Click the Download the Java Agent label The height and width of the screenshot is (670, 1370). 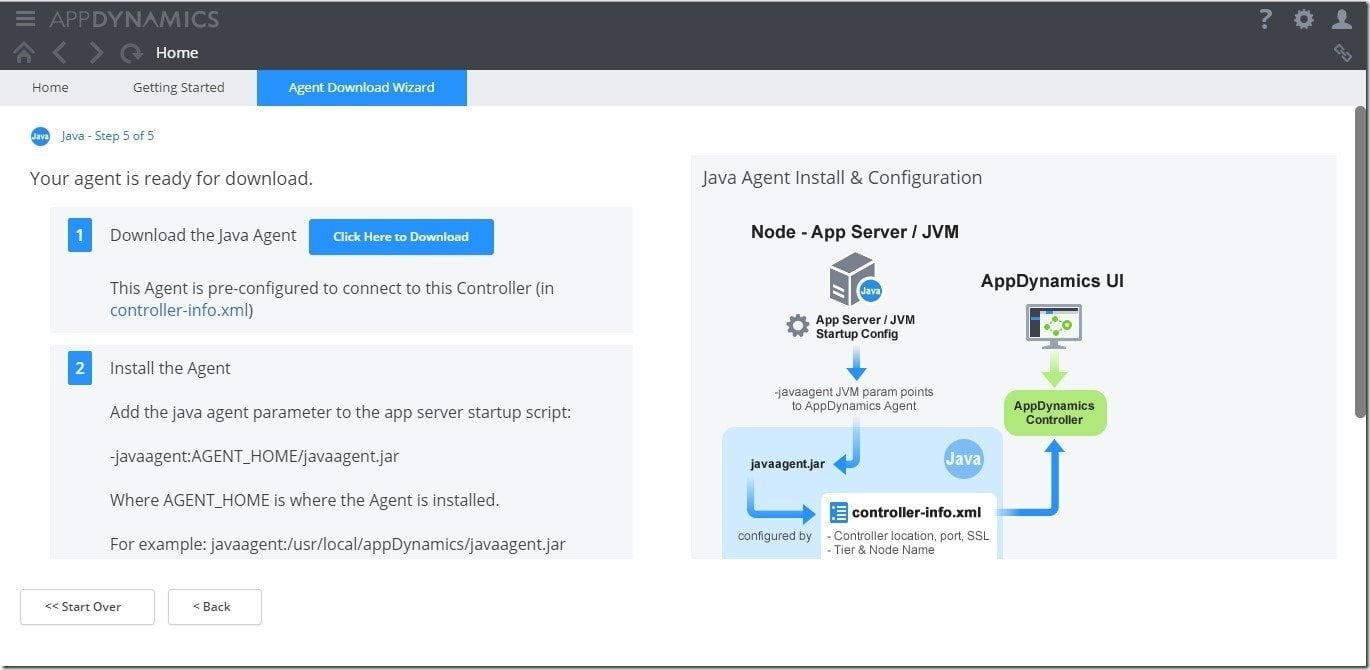point(203,236)
